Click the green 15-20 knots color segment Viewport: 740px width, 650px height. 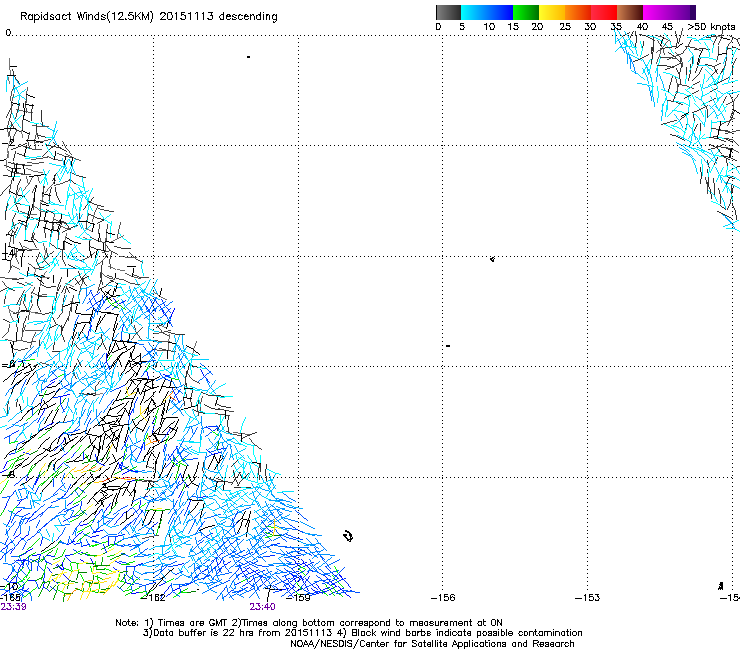526,12
